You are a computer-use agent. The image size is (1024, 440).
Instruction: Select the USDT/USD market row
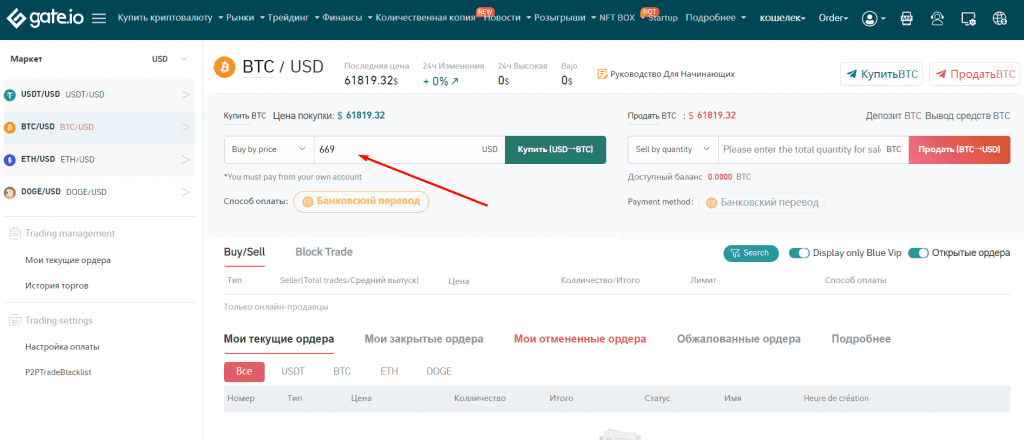(99, 95)
